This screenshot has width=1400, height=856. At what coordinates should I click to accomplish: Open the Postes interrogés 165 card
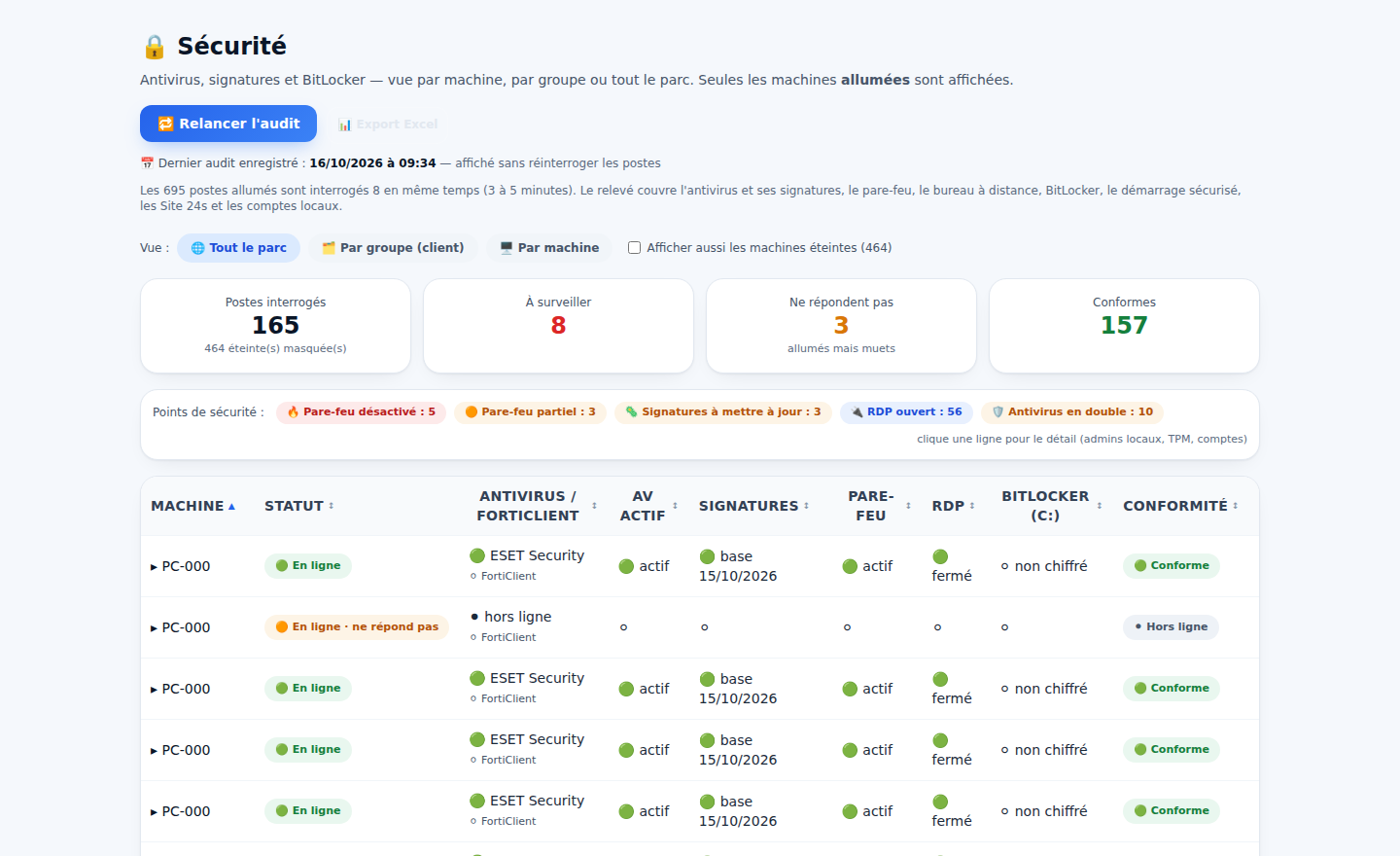coord(276,326)
